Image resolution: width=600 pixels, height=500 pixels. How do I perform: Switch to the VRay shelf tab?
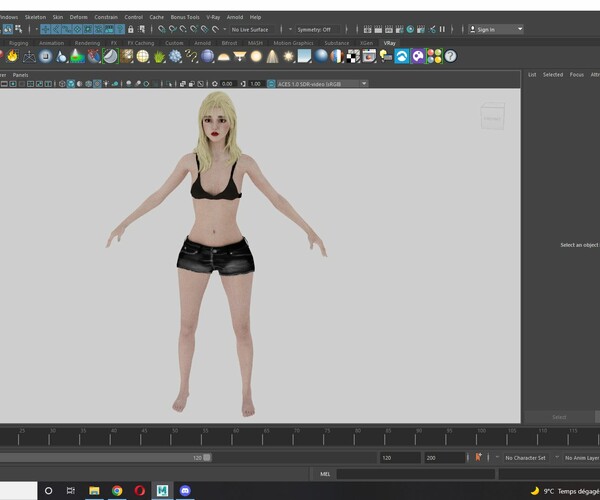pyautogui.click(x=390, y=43)
